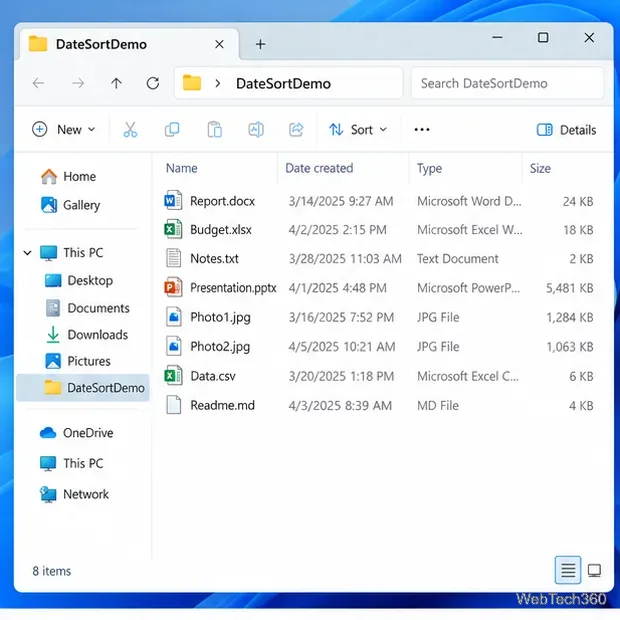
Task: Sort by the Name column header
Action: point(181,168)
